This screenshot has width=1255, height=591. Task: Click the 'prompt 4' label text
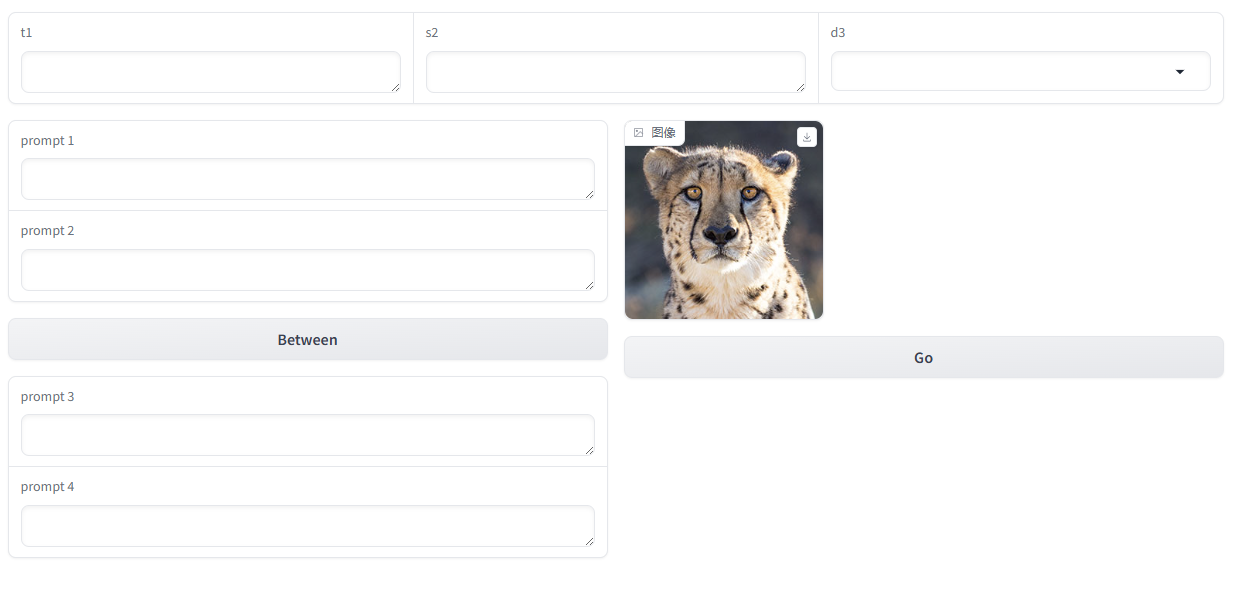[x=48, y=486]
